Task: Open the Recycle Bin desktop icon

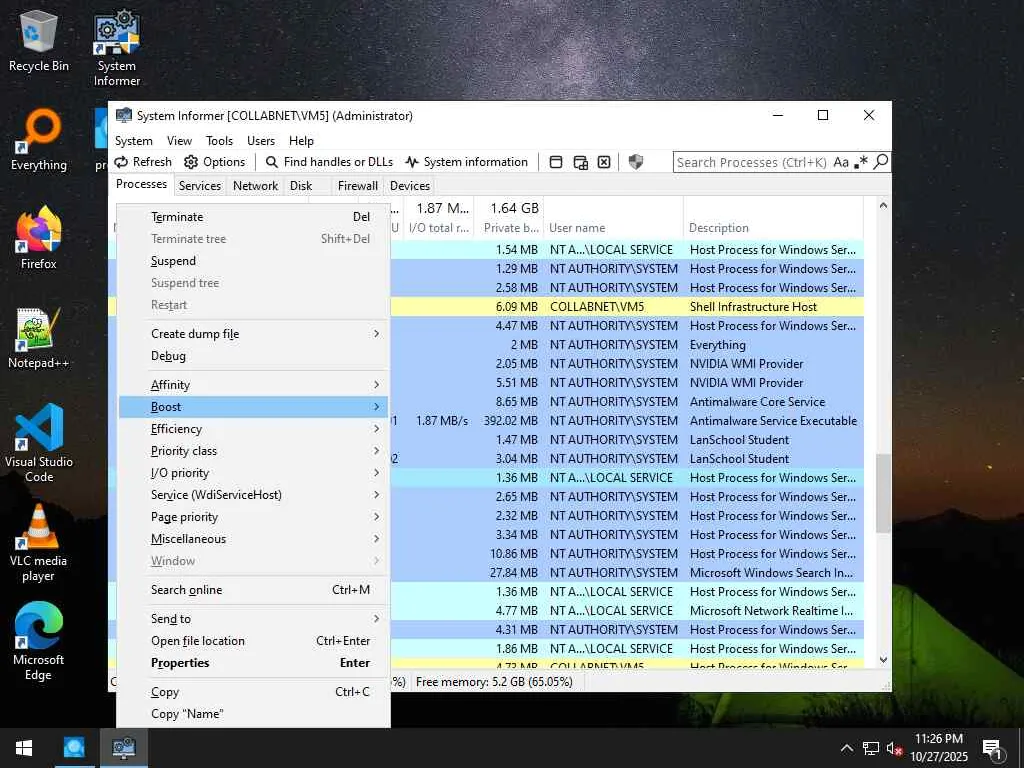Action: pyautogui.click(x=39, y=40)
